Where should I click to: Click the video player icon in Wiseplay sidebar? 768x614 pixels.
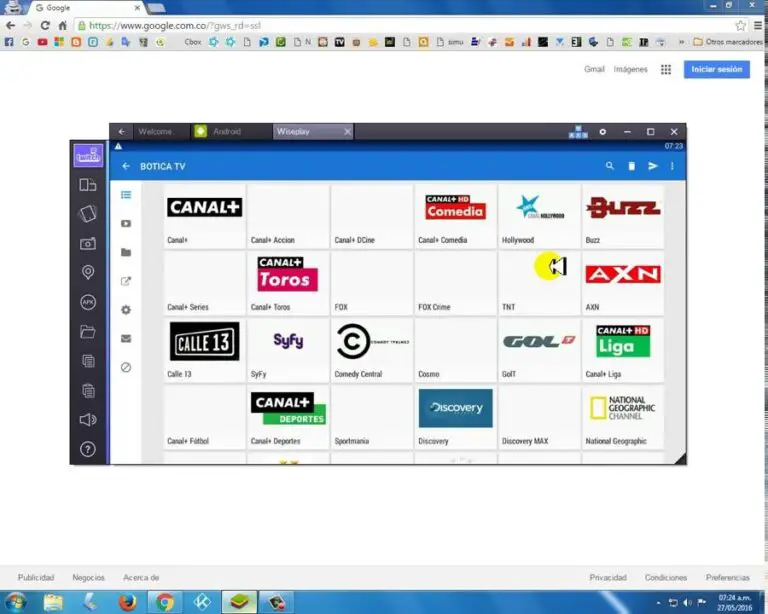[126, 224]
